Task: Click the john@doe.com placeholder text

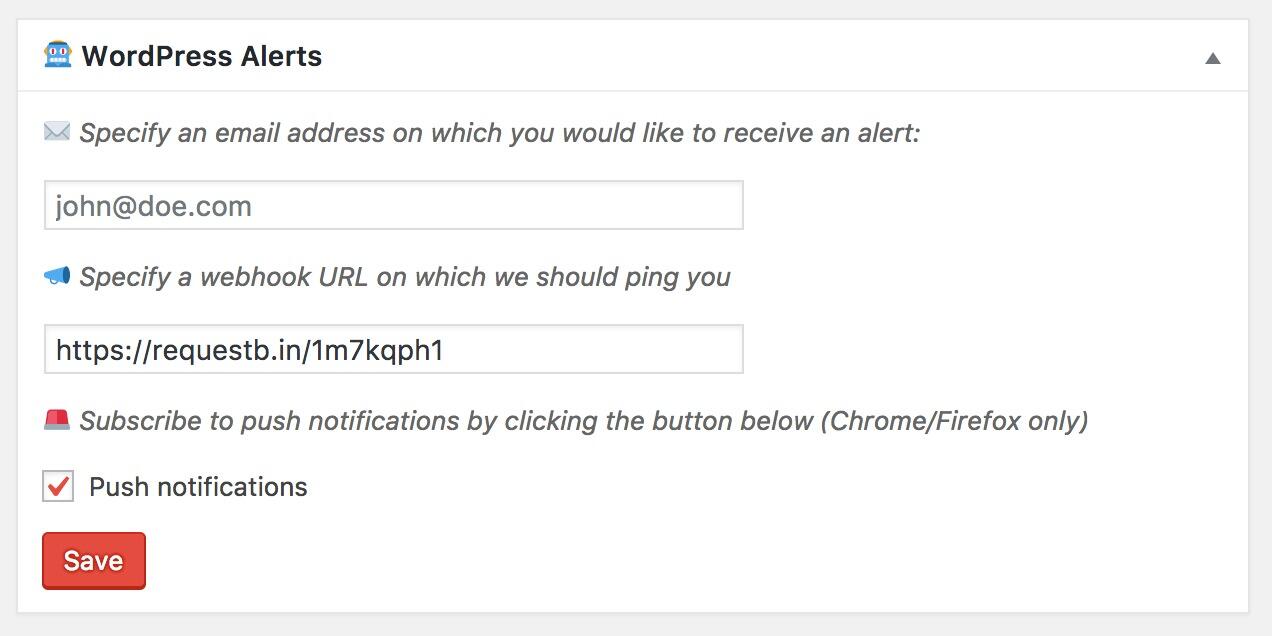Action: click(154, 207)
